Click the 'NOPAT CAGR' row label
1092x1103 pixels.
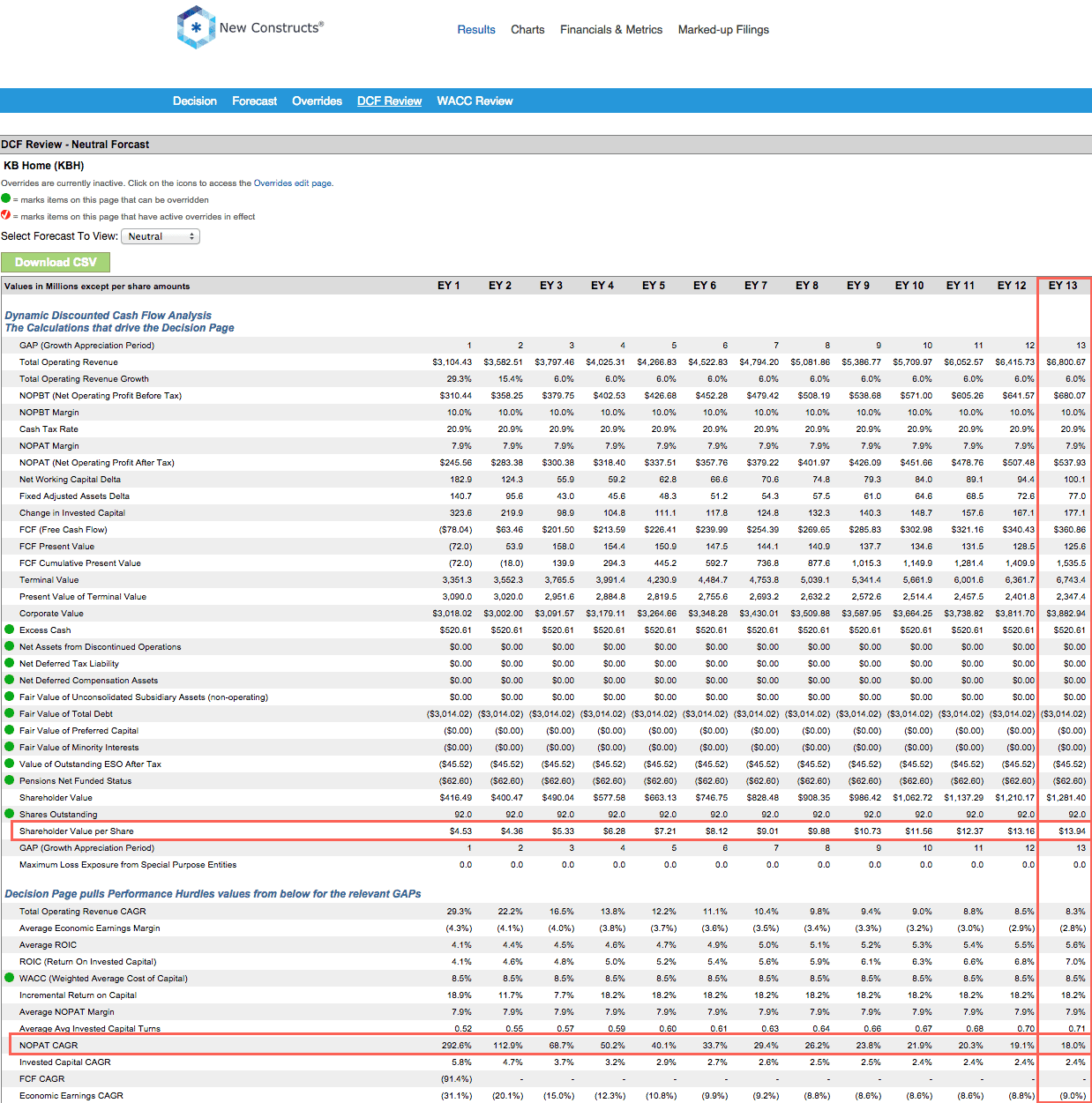[x=49, y=1046]
